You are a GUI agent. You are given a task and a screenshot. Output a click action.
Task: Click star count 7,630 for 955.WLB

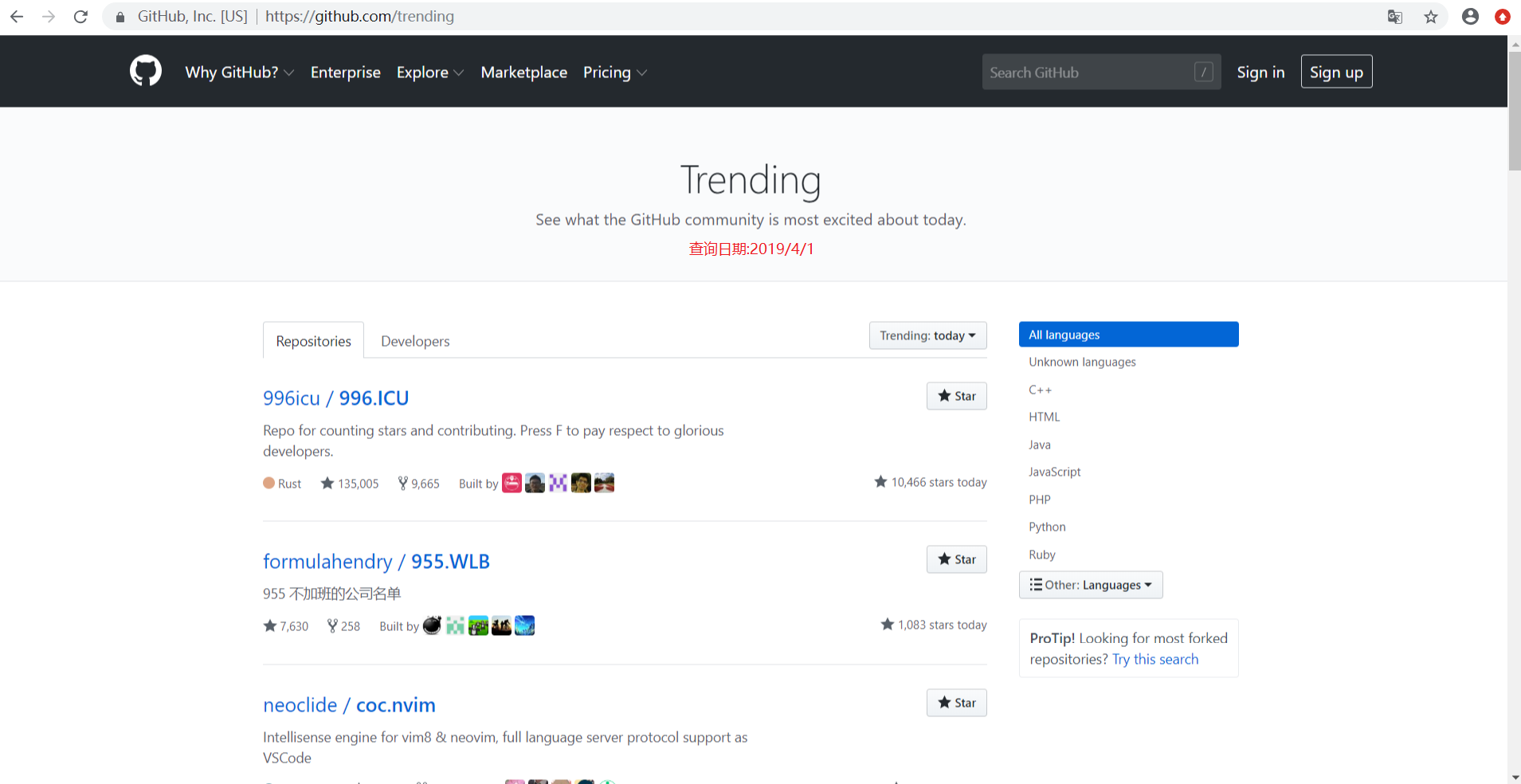click(286, 626)
